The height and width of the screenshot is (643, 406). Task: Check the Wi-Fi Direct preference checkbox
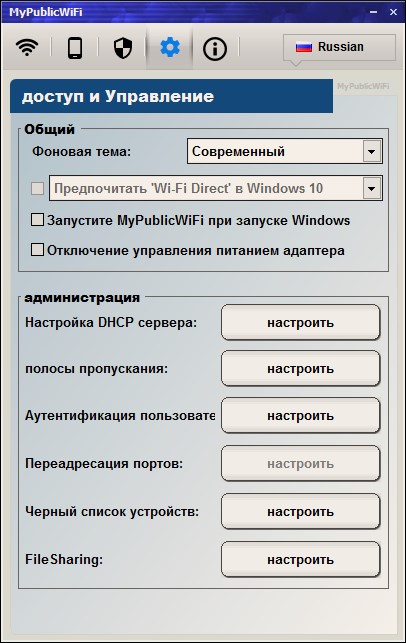(37, 188)
